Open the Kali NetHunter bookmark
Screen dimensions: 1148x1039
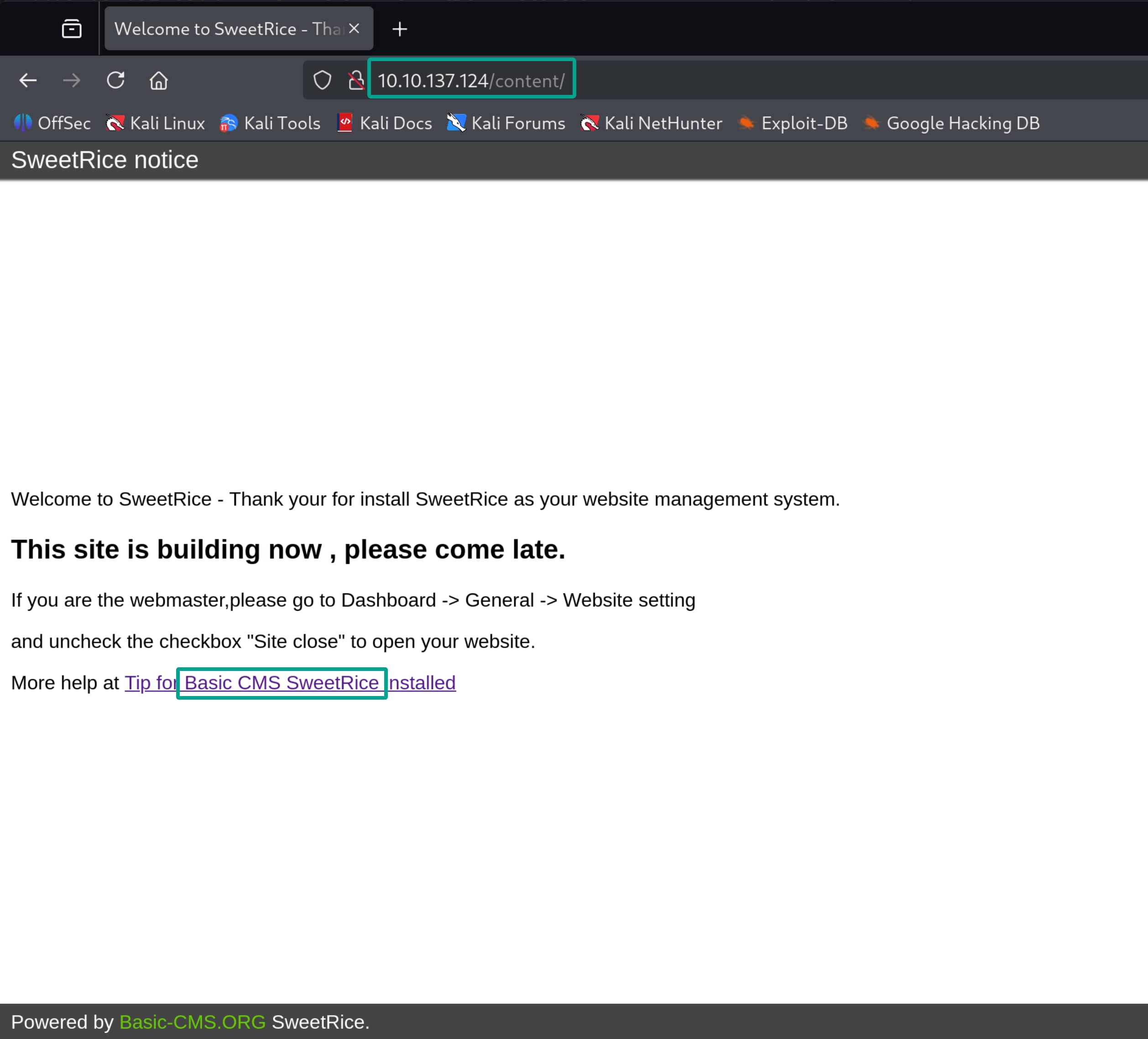(x=652, y=123)
